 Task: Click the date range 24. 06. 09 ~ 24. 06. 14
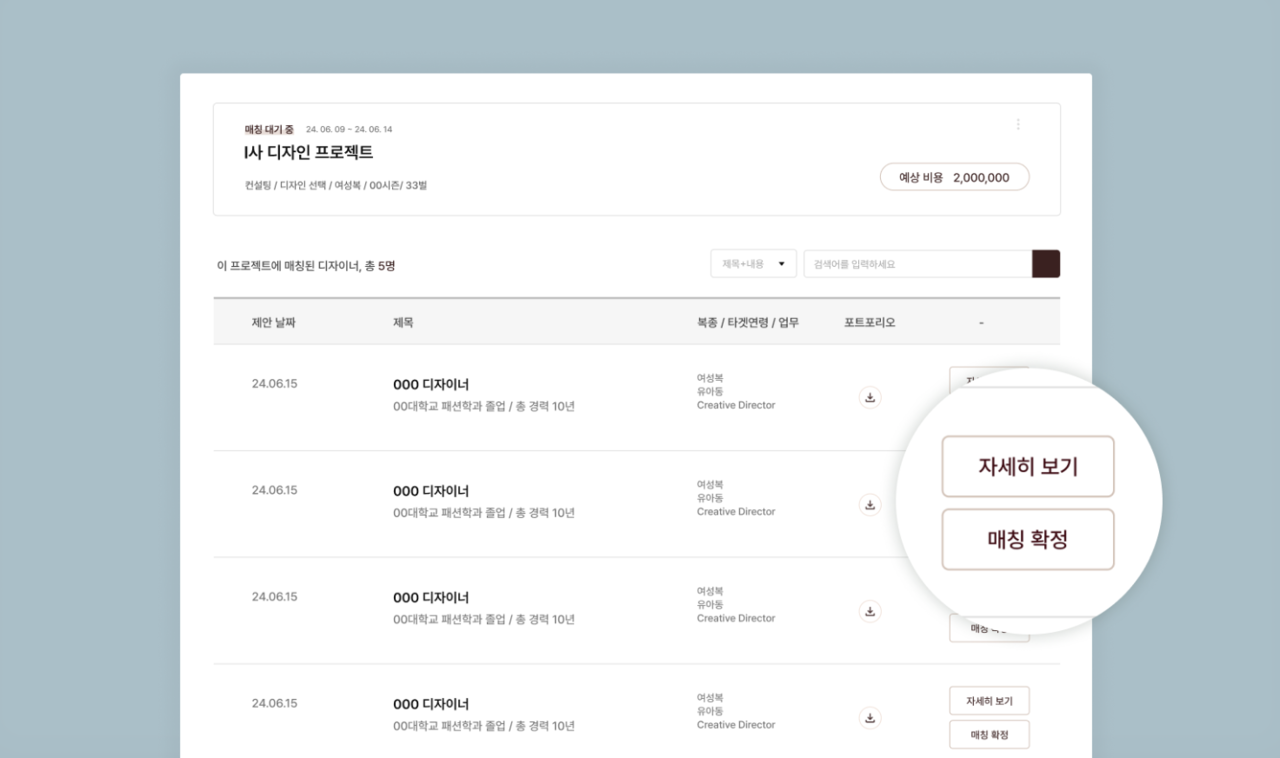pos(349,129)
